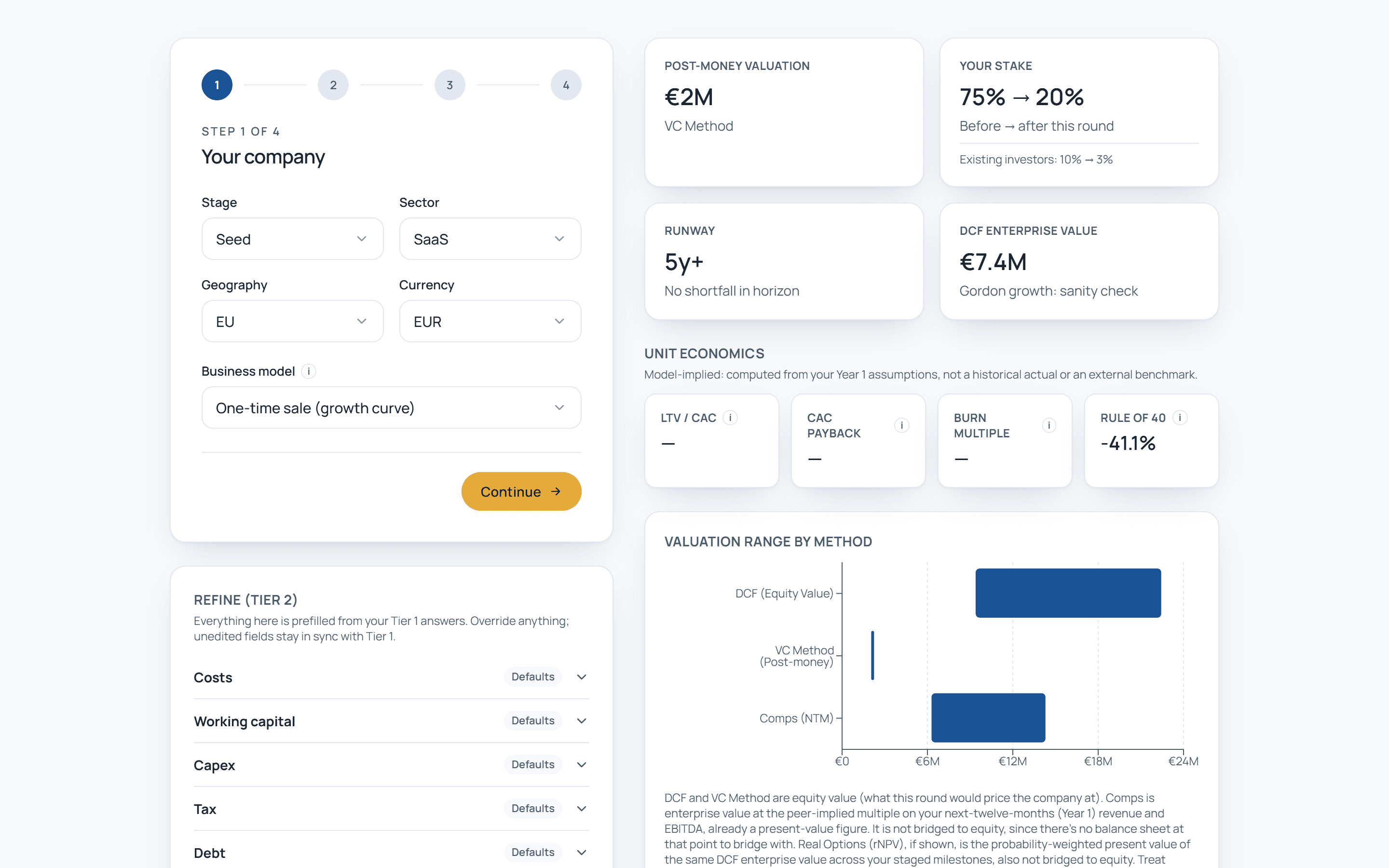
Task: Click the DCF (Equity Value) bar in chart
Action: pos(1068,593)
